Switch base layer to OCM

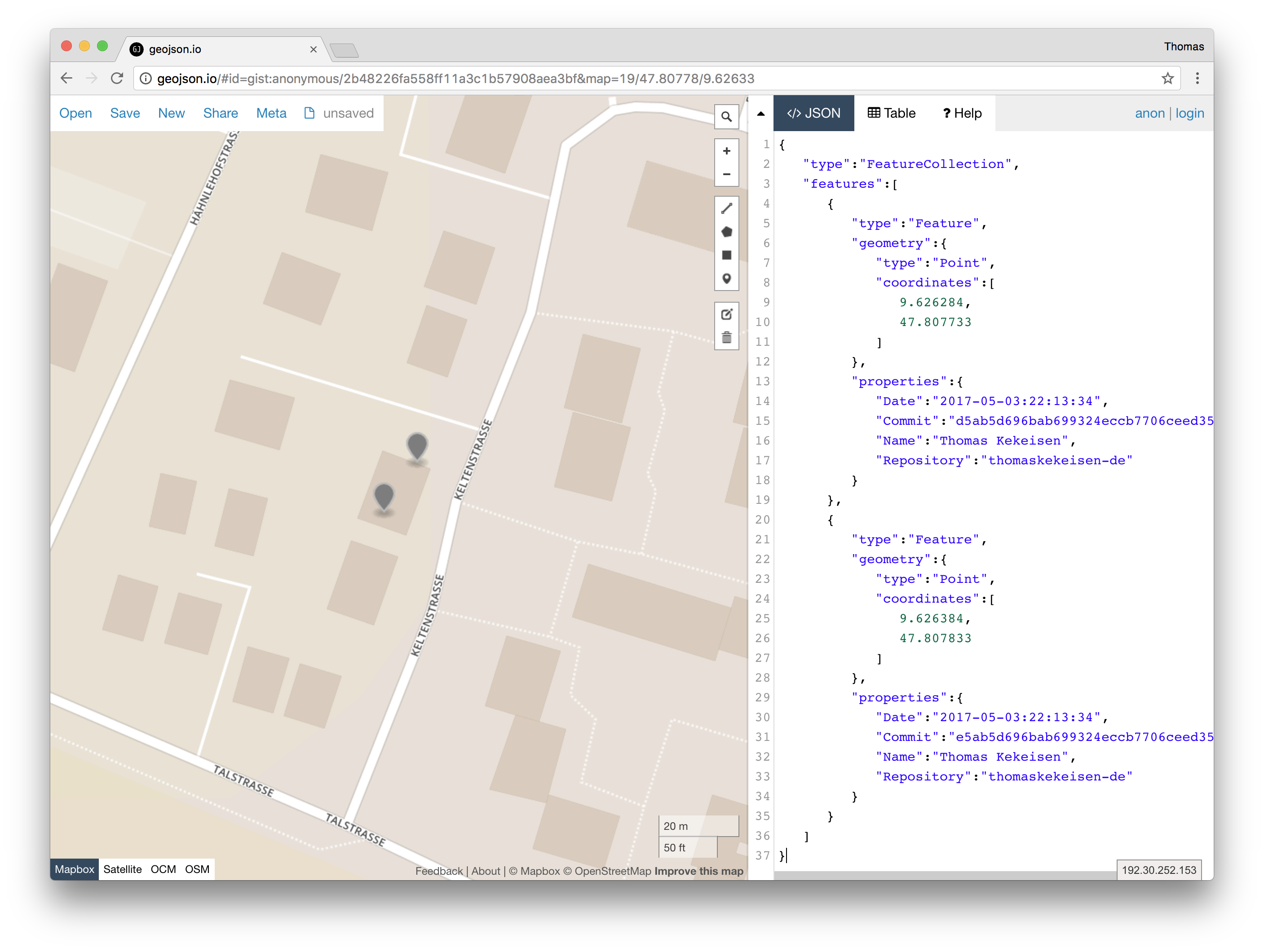163,869
